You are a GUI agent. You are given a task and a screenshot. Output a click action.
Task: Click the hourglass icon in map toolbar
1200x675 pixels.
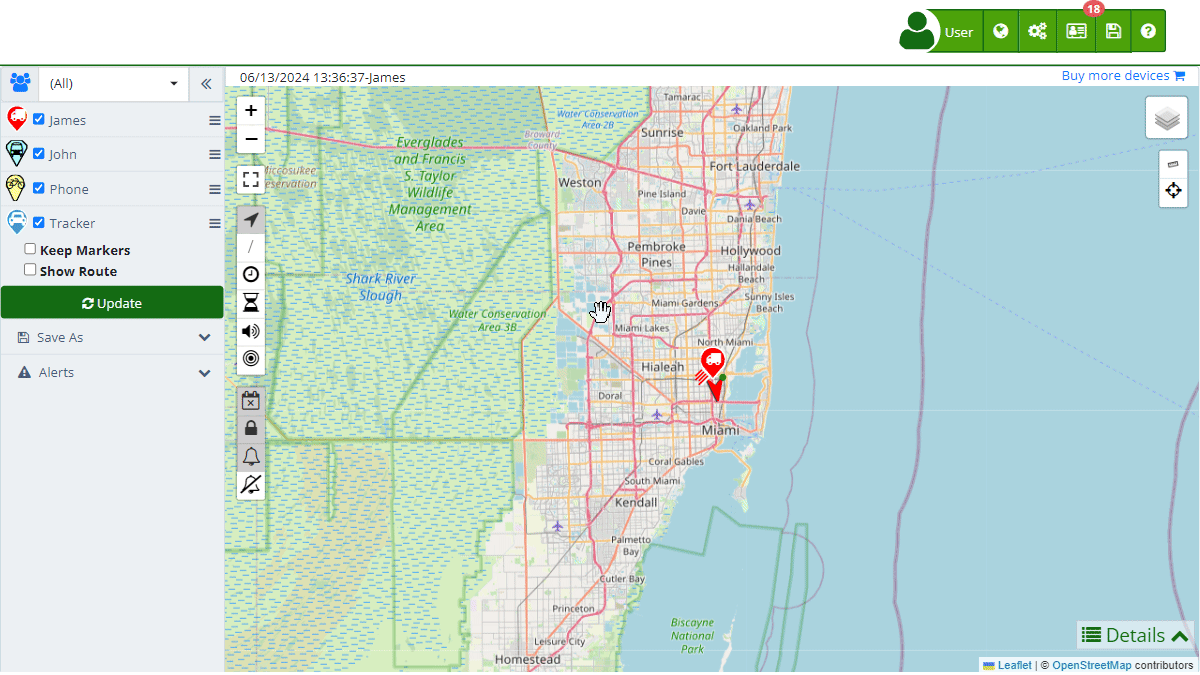[251, 303]
